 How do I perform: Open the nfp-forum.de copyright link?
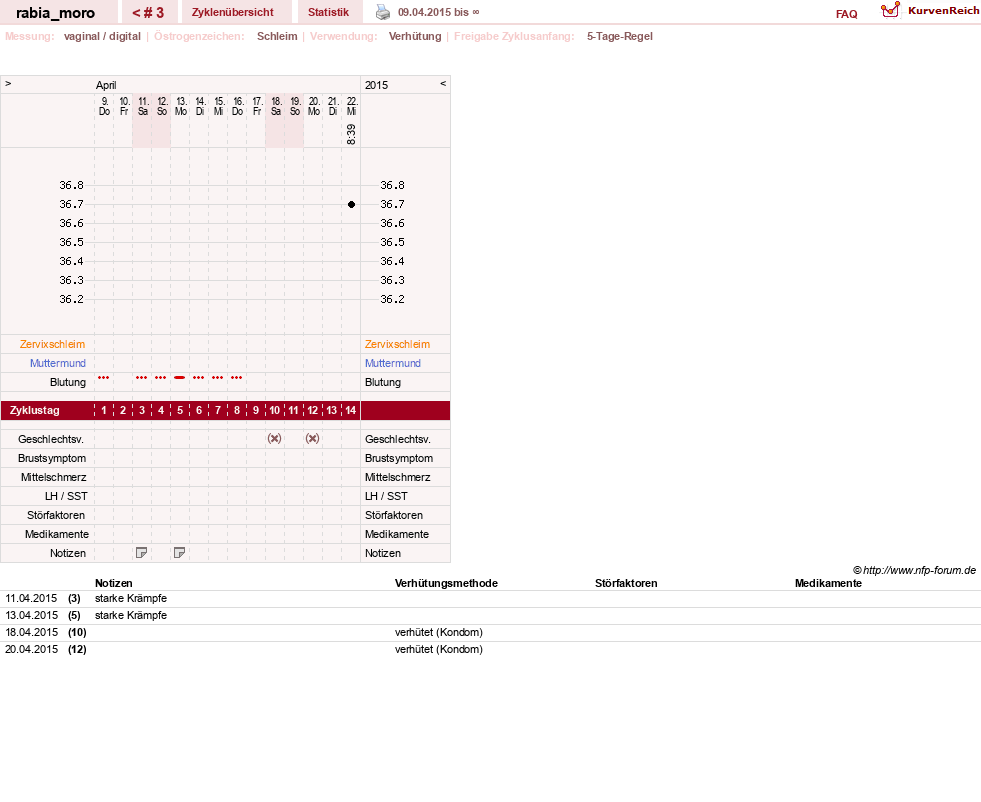coord(915,570)
